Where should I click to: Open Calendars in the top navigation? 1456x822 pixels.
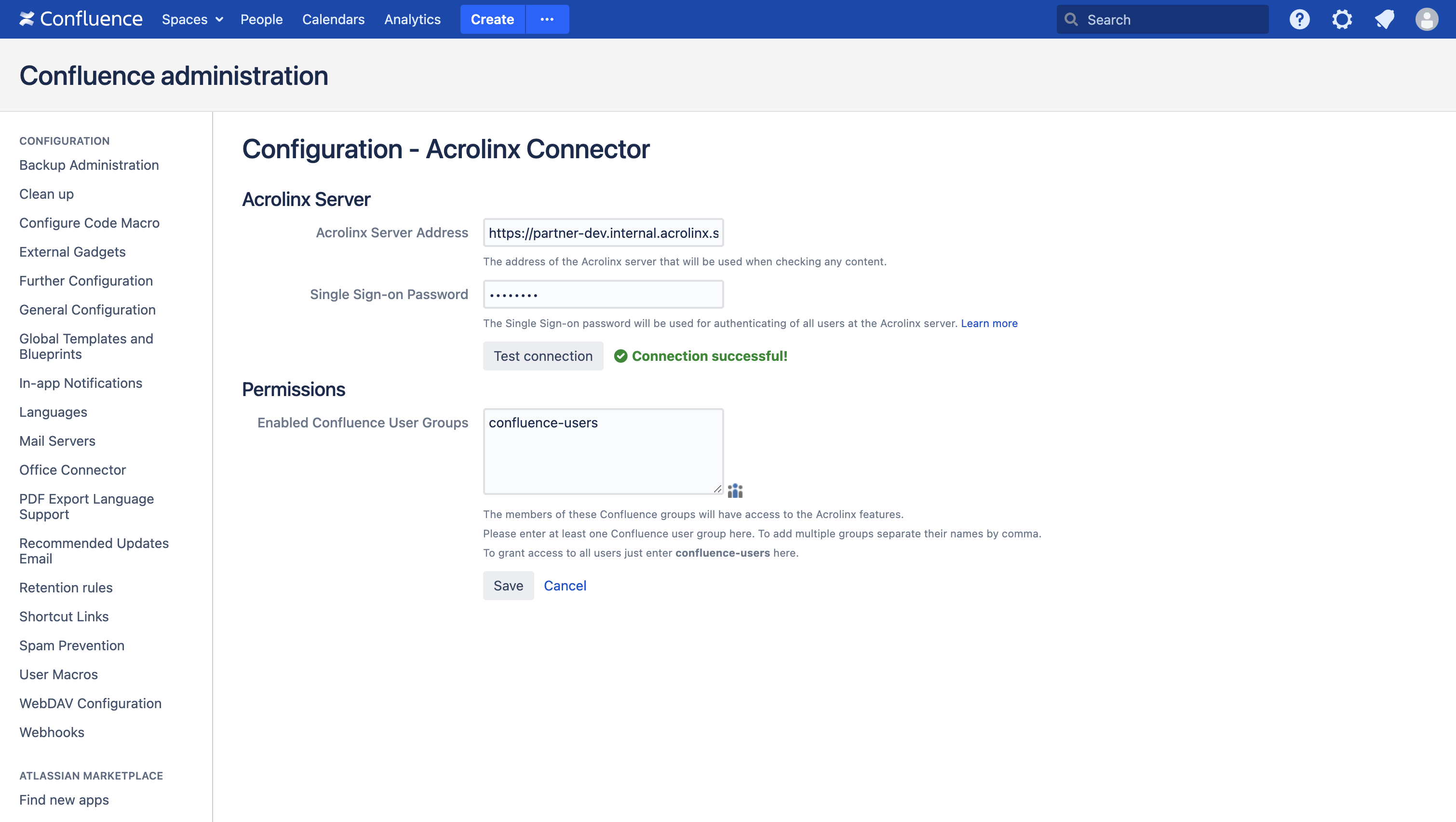[334, 19]
